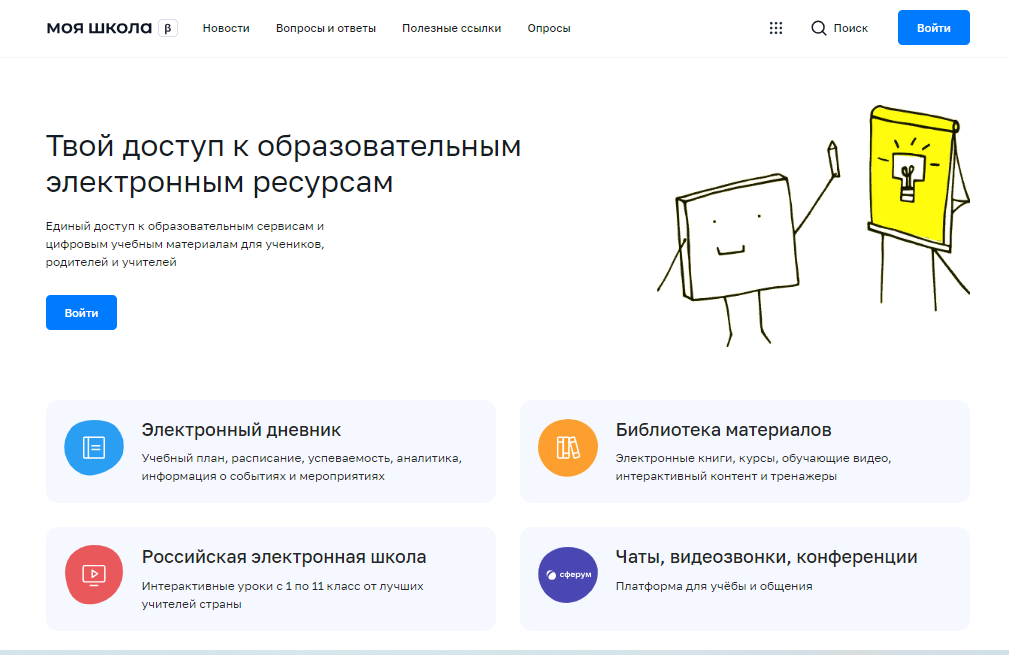This screenshot has height=655, width=1009.
Task: Open Вопросы и ответы in navigation
Action: coord(326,28)
